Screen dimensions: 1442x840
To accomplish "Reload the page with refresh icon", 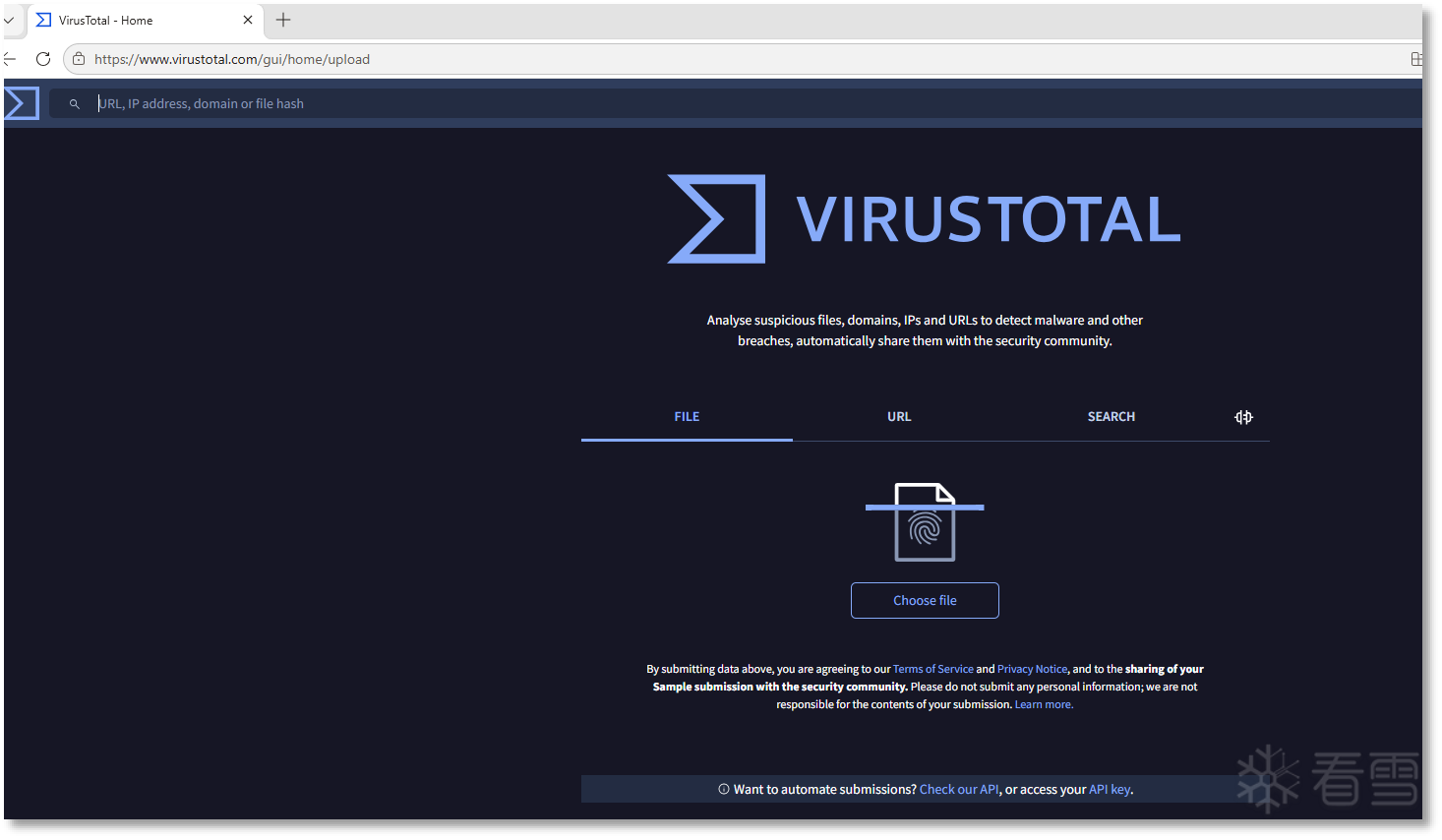I will pyautogui.click(x=43, y=59).
